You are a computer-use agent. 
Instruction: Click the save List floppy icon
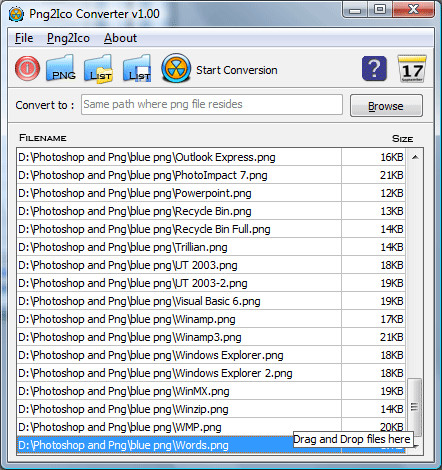(137, 69)
